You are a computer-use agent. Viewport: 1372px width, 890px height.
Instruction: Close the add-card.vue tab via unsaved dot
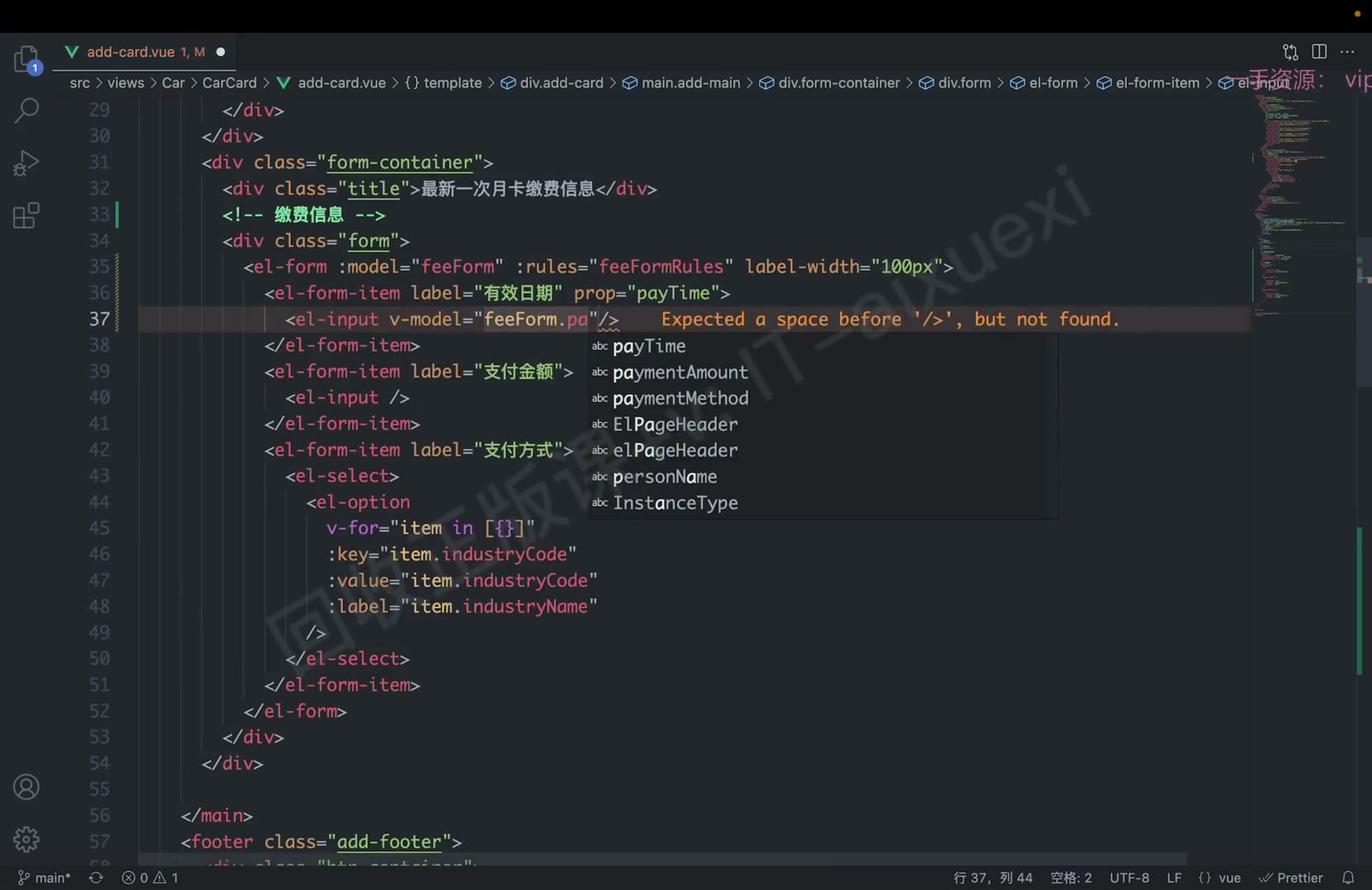pos(220,52)
